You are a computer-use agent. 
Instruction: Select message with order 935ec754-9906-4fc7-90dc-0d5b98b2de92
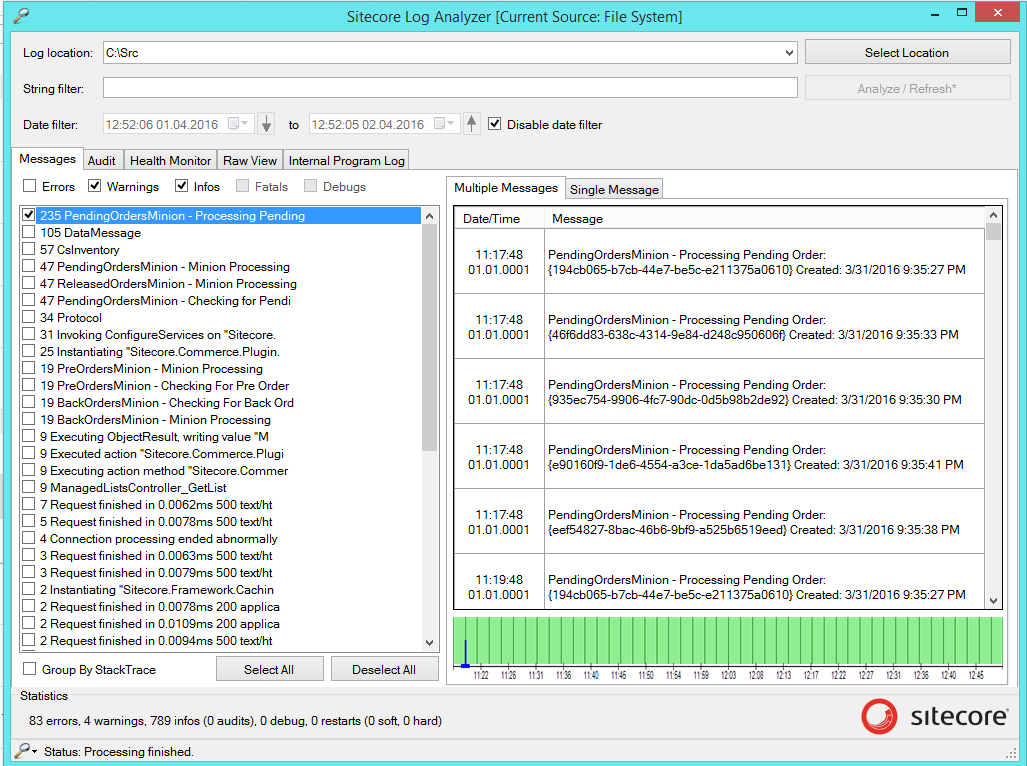click(719, 392)
